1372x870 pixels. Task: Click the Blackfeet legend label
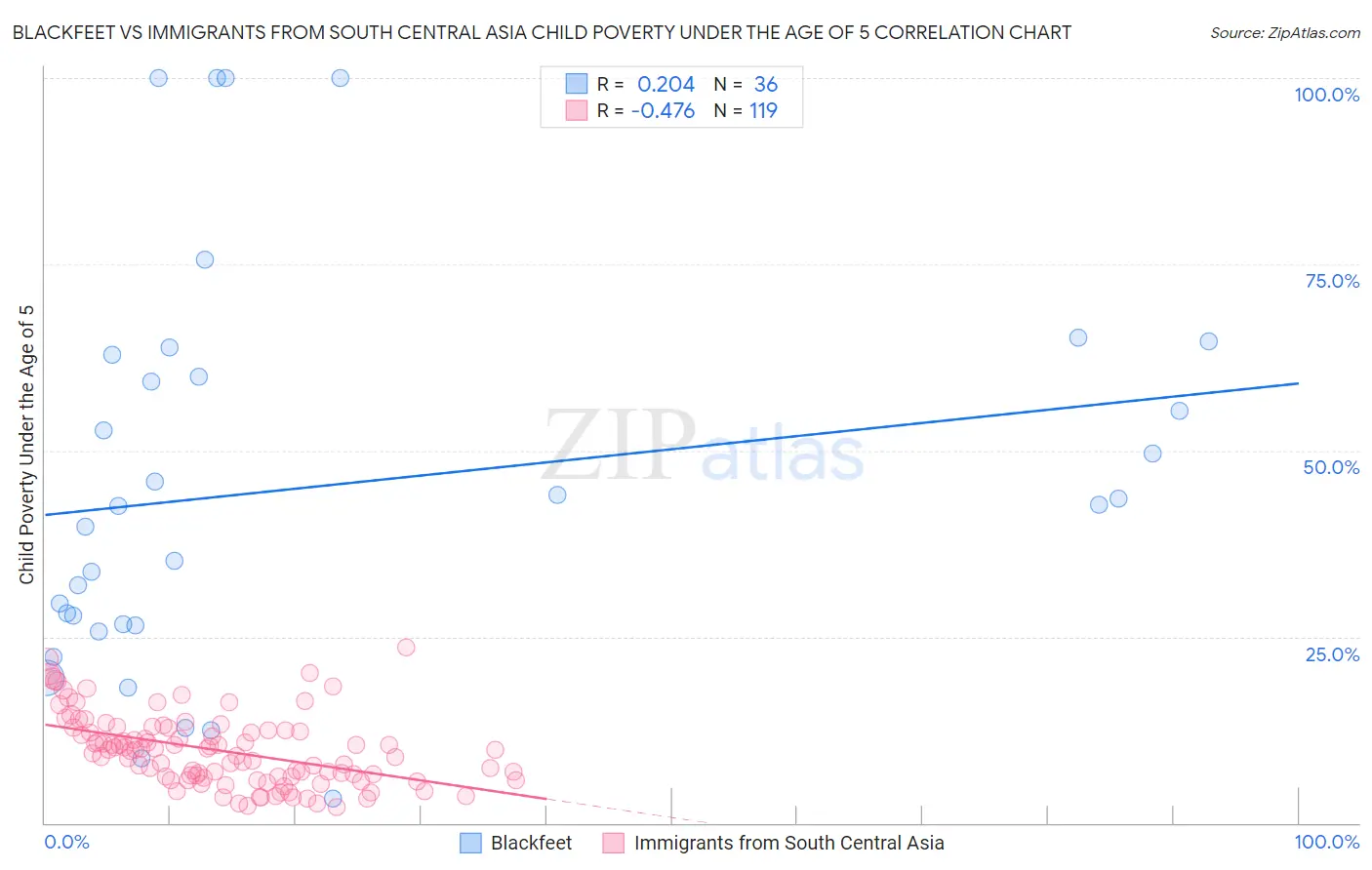coord(531,844)
